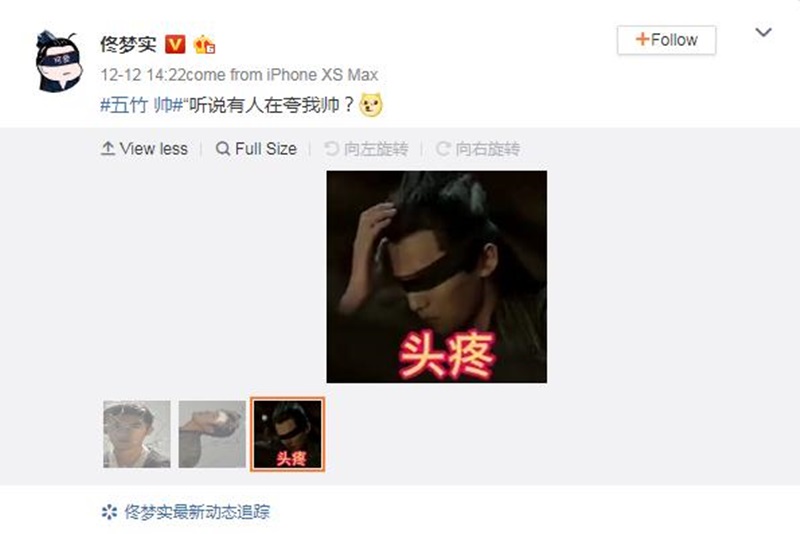Viewport: 800px width, 534px height.
Task: Open the post options chevron menu
Action: [763, 33]
